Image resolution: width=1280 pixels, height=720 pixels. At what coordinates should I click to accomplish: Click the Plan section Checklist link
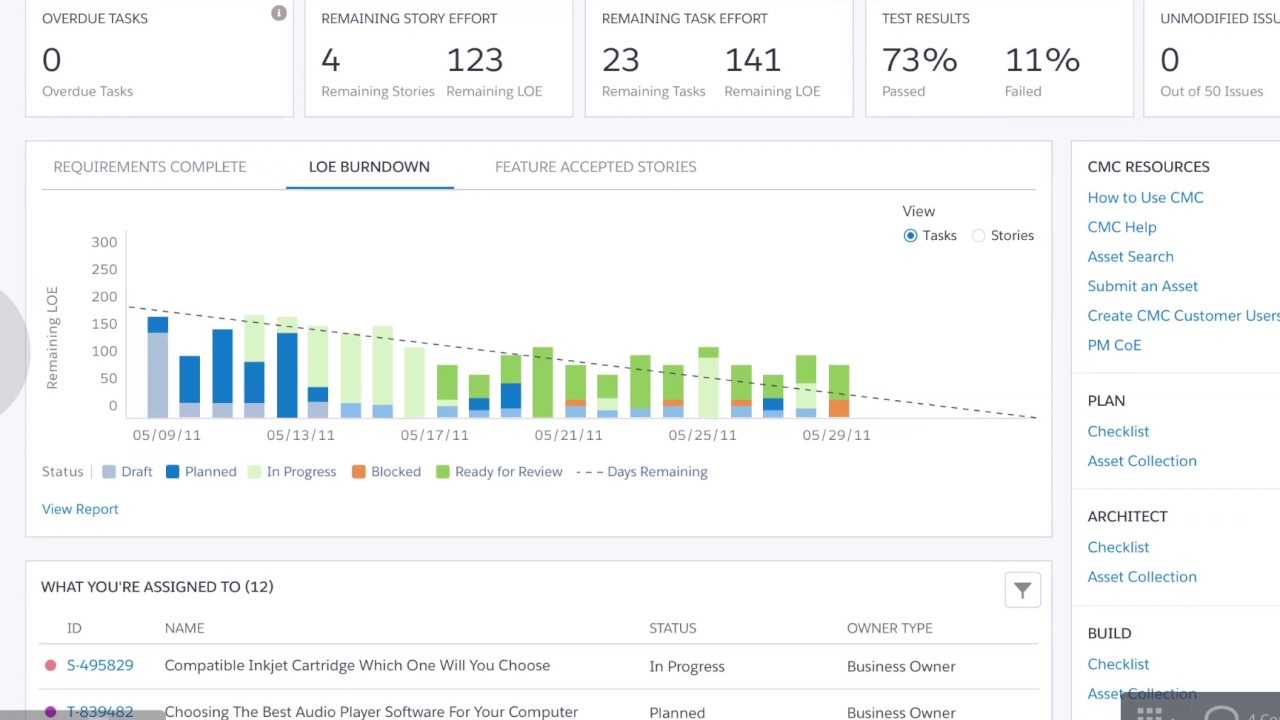tap(1118, 431)
